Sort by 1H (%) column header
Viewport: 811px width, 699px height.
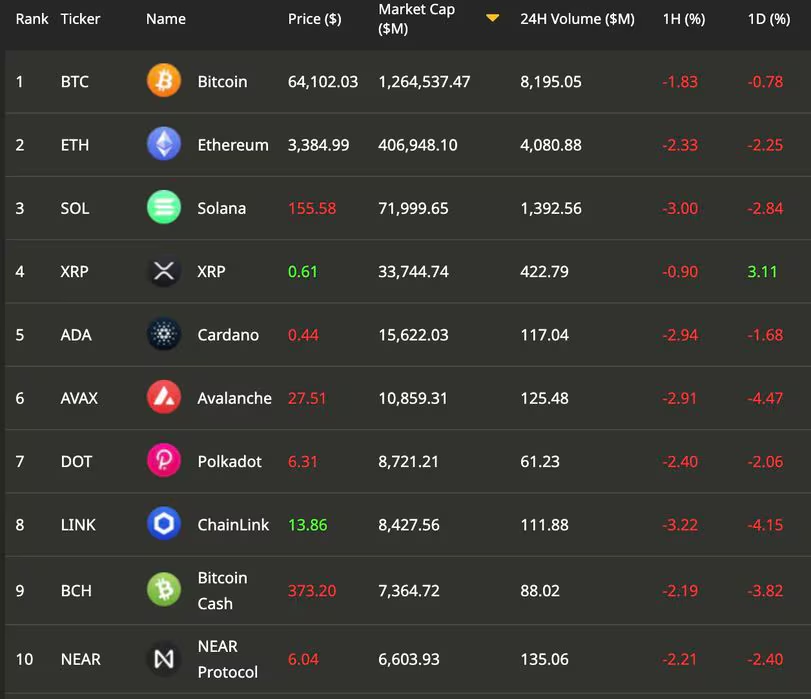tap(684, 19)
